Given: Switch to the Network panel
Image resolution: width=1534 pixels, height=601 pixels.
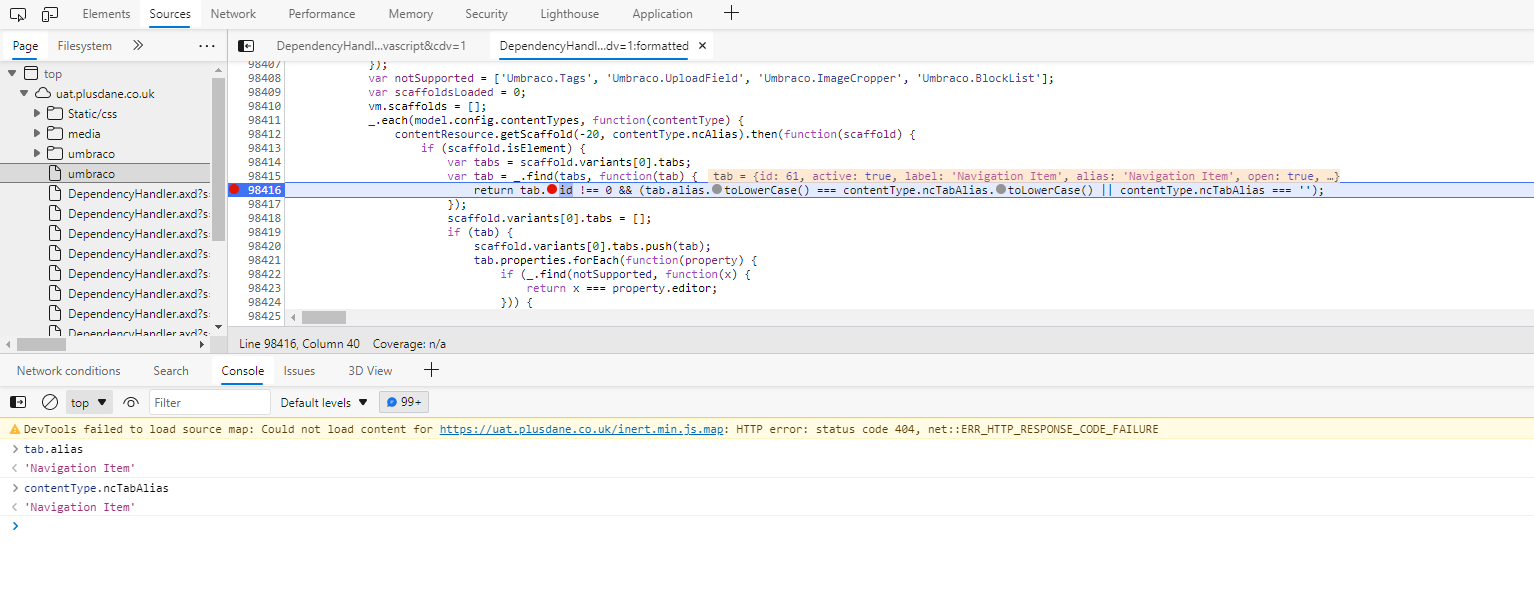Looking at the screenshot, I should coord(233,13).
